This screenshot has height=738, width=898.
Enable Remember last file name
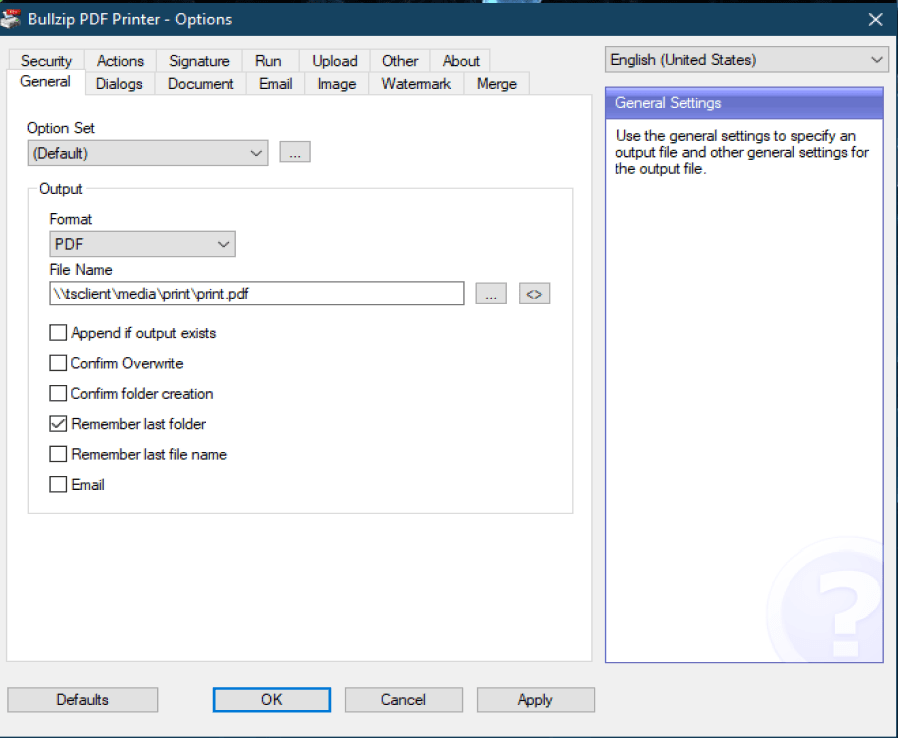58,454
